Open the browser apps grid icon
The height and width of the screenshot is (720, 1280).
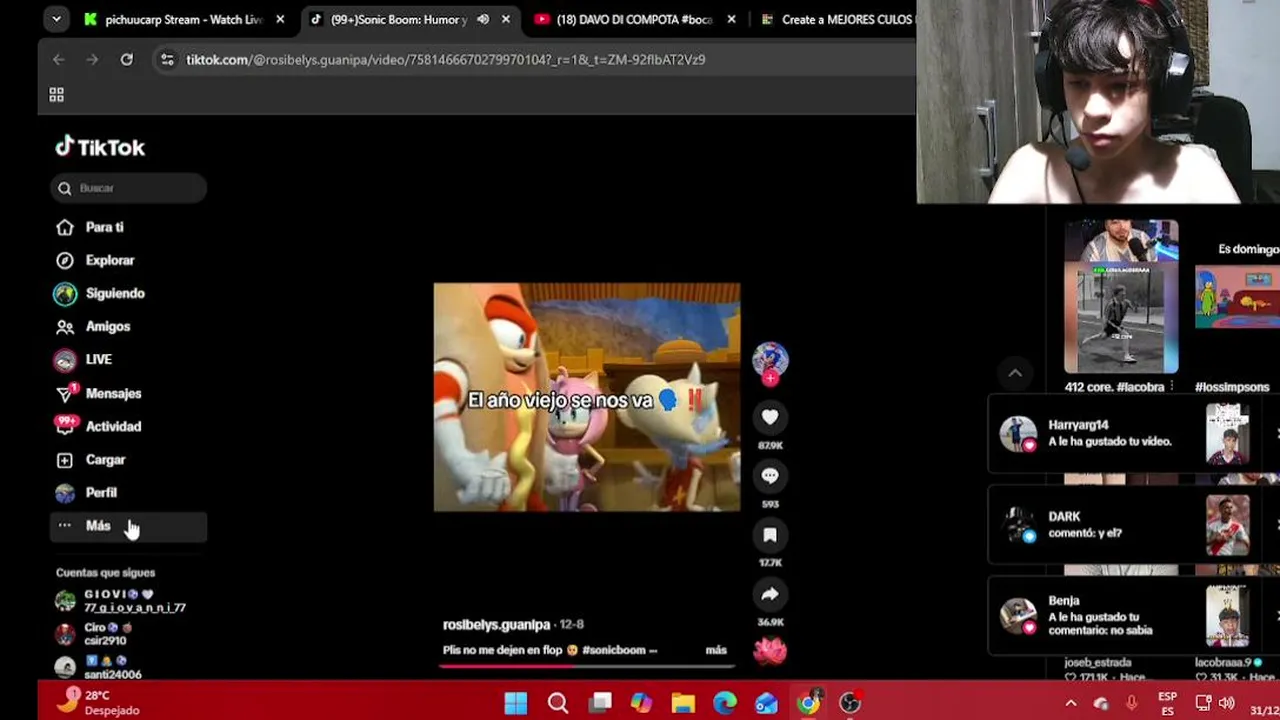(57, 94)
